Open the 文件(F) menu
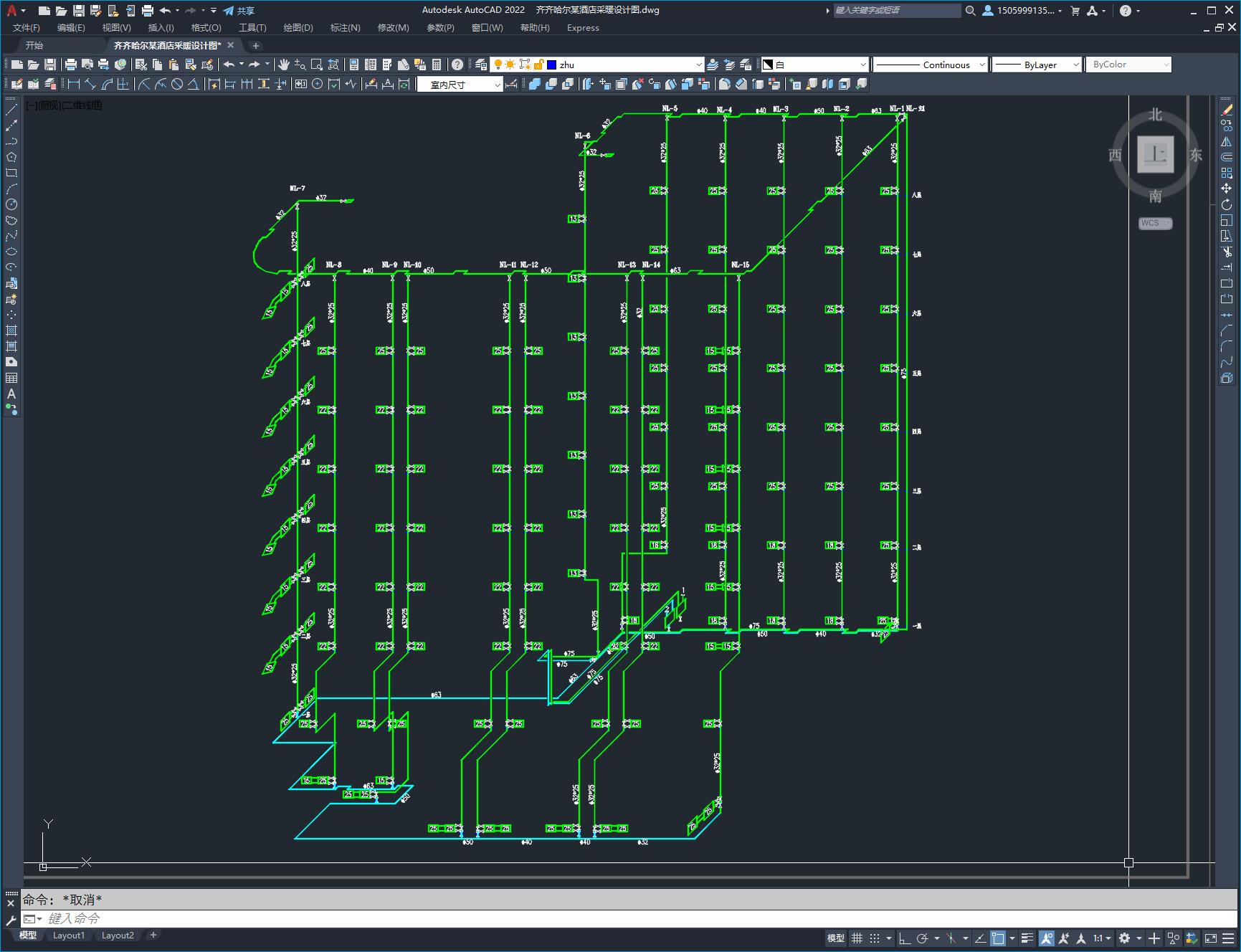The image size is (1241, 952). click(x=27, y=28)
